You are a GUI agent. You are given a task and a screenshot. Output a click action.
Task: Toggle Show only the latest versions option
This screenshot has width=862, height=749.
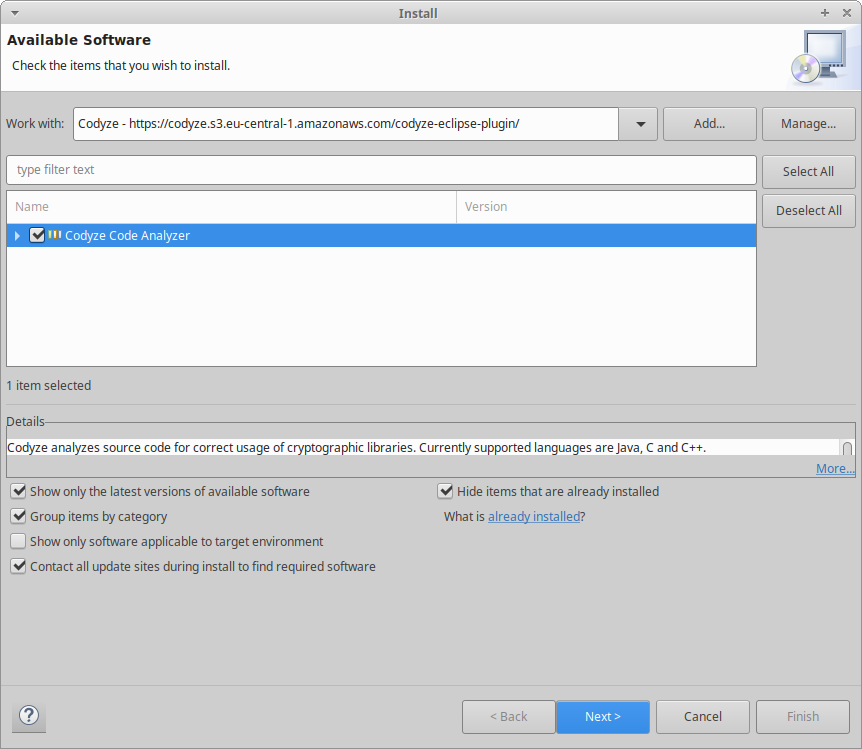[x=18, y=491]
